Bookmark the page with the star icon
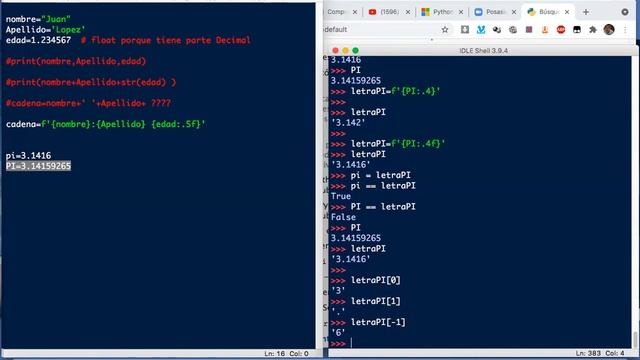The image size is (640, 360). click(x=445, y=29)
